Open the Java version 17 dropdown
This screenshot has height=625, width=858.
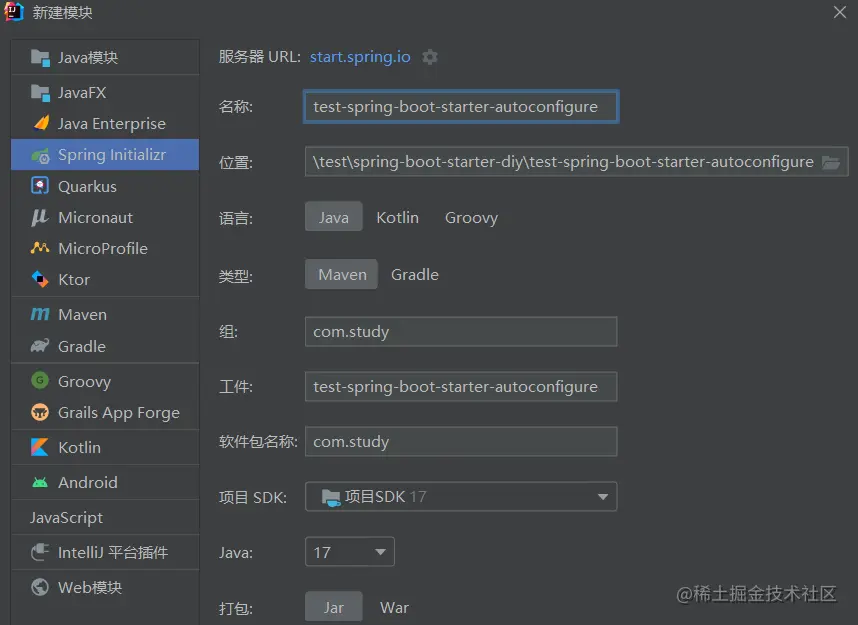(349, 552)
